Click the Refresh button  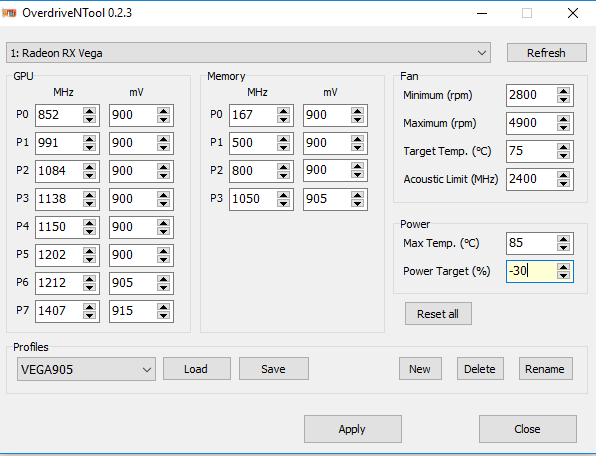point(547,53)
